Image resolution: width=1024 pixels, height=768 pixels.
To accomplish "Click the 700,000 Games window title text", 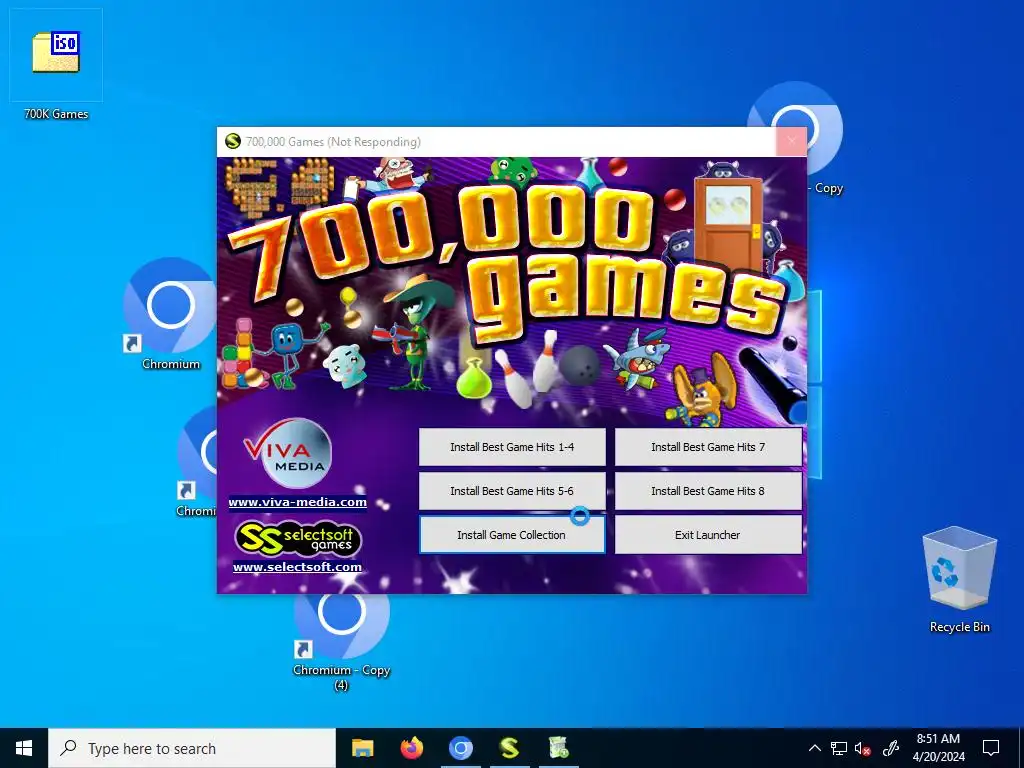I will 333,142.
